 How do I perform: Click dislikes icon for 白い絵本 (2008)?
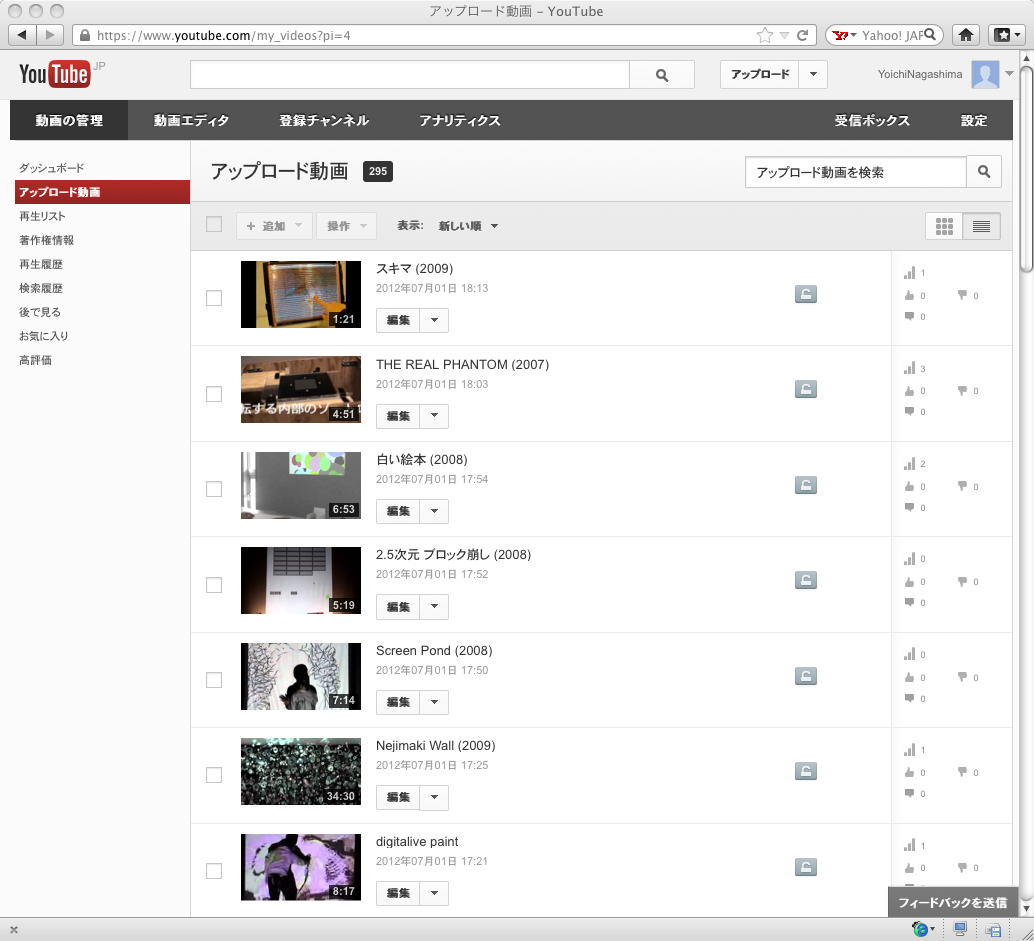[962, 486]
